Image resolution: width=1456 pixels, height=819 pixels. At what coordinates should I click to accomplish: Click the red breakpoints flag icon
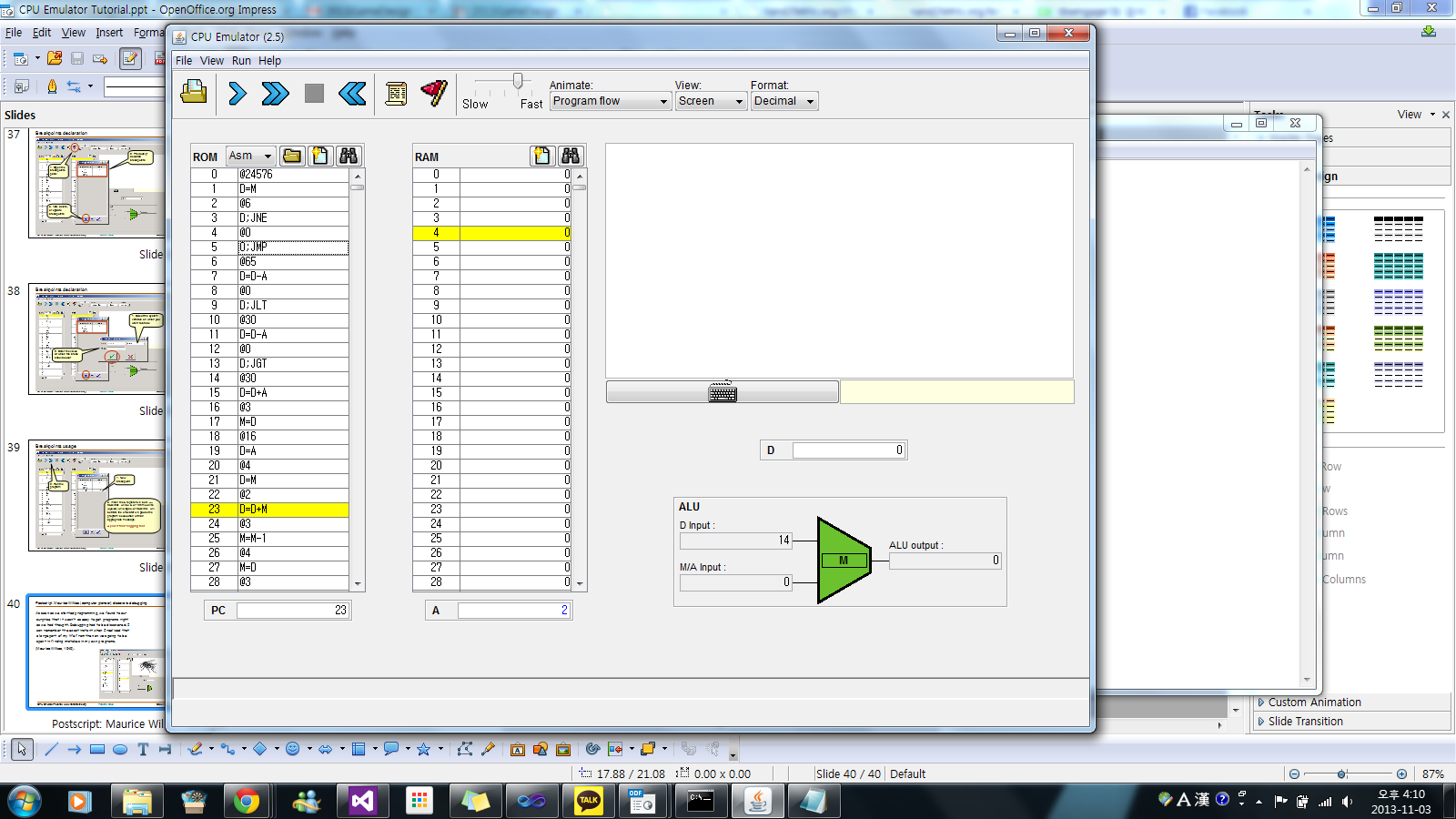pyautogui.click(x=434, y=93)
